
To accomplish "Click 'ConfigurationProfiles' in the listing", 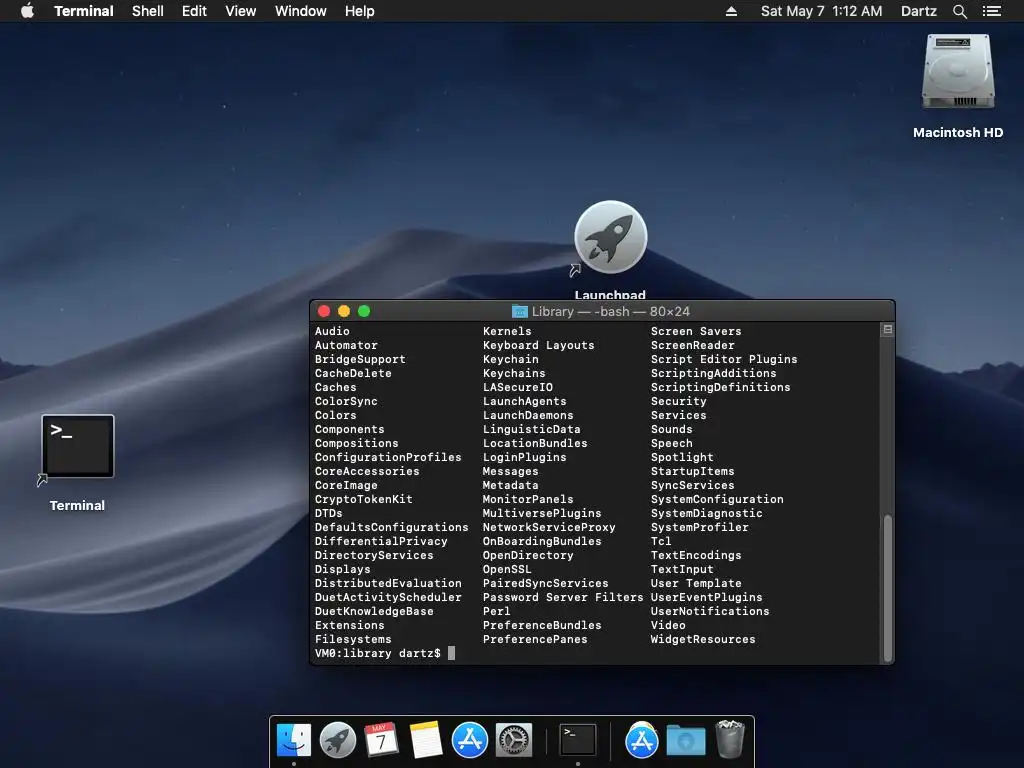I will coord(388,457).
